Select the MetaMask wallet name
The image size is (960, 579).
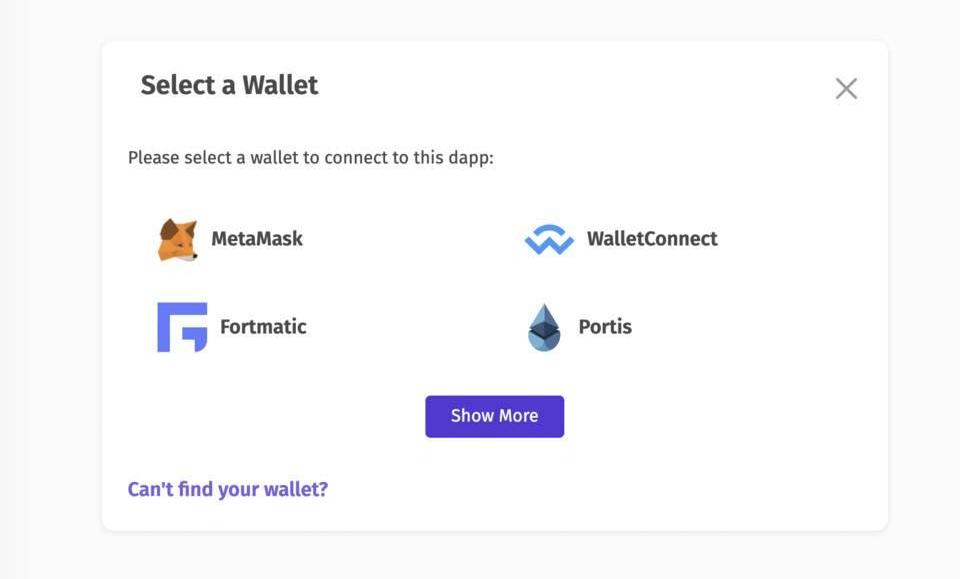point(257,239)
